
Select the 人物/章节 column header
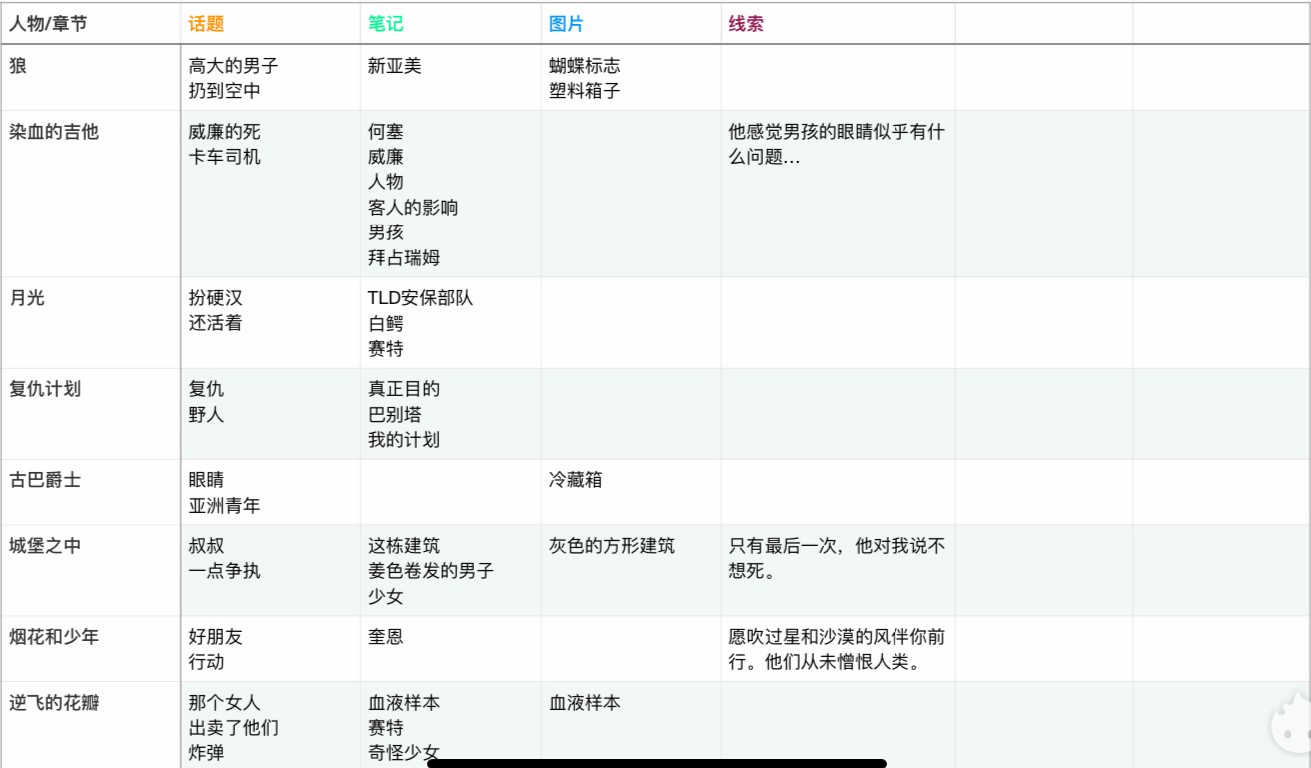pos(48,24)
